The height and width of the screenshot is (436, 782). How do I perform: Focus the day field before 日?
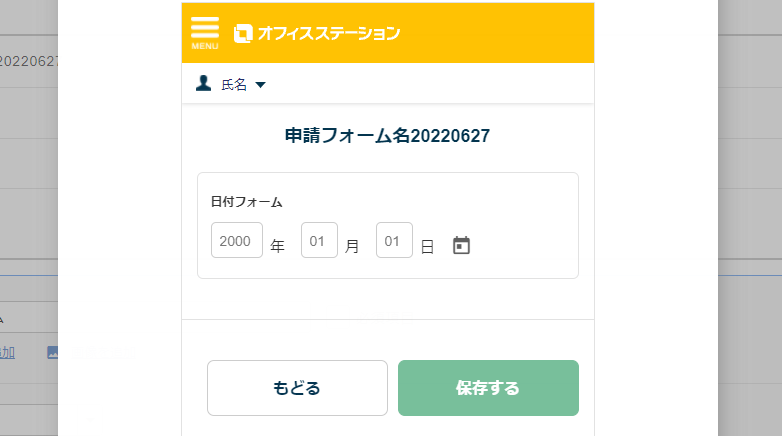[x=394, y=240]
